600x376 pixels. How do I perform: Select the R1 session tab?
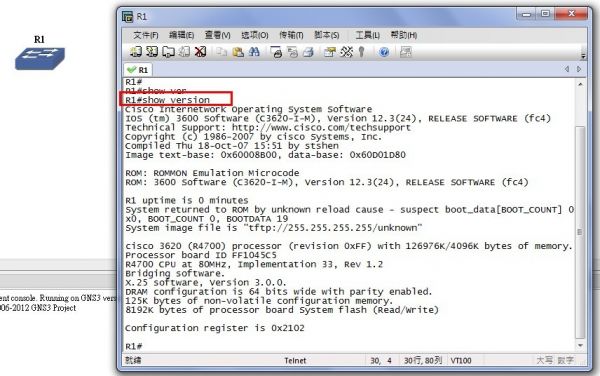click(138, 70)
